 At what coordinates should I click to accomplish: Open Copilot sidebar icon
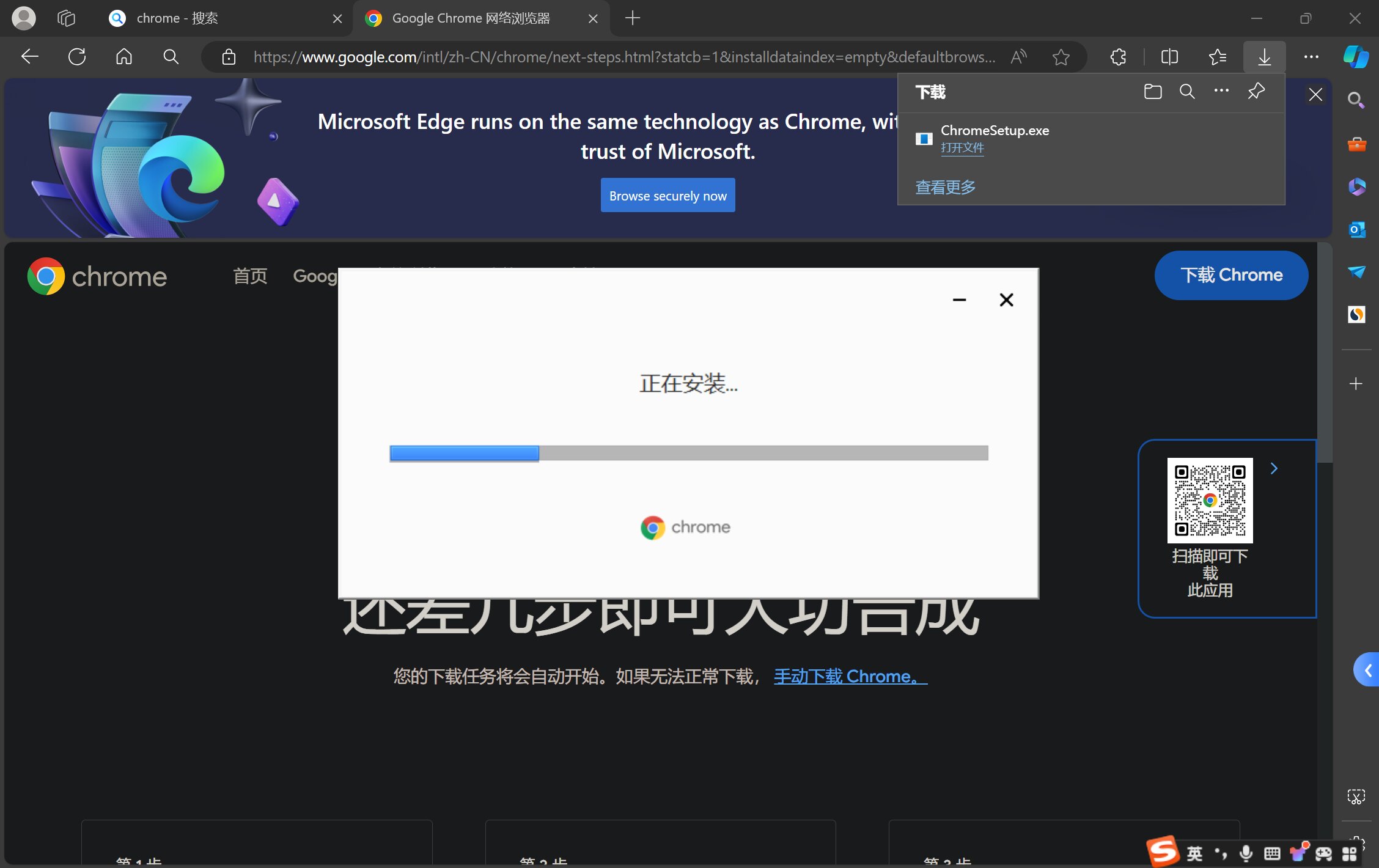1355,57
